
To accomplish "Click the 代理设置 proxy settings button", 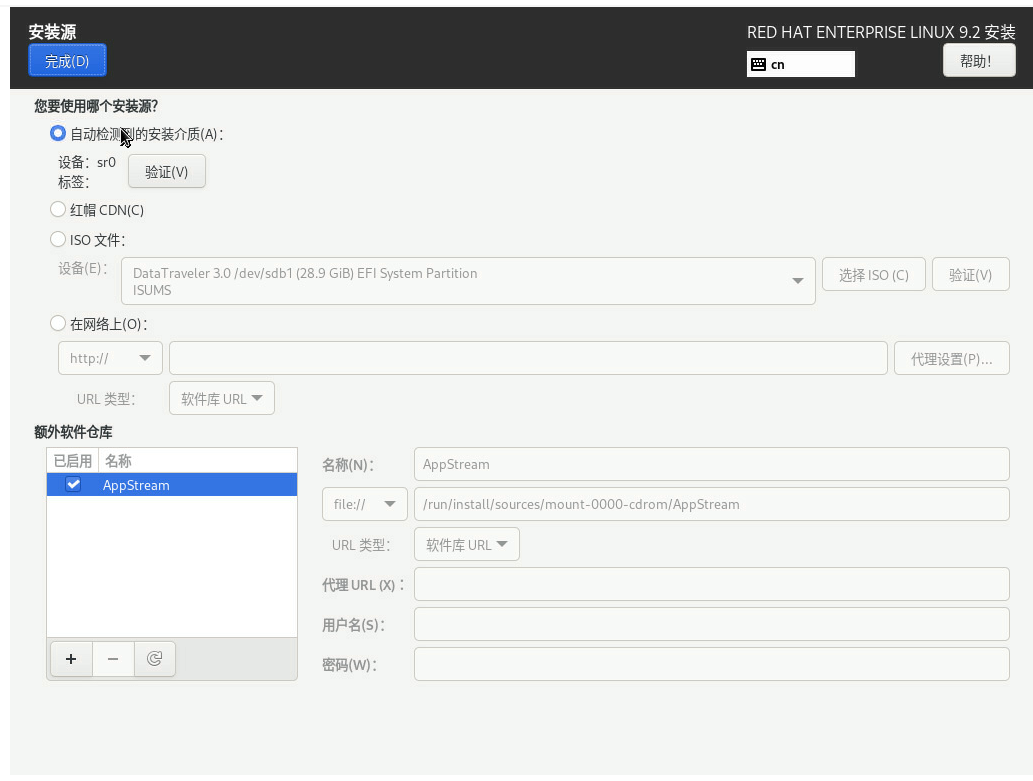I will (x=951, y=359).
